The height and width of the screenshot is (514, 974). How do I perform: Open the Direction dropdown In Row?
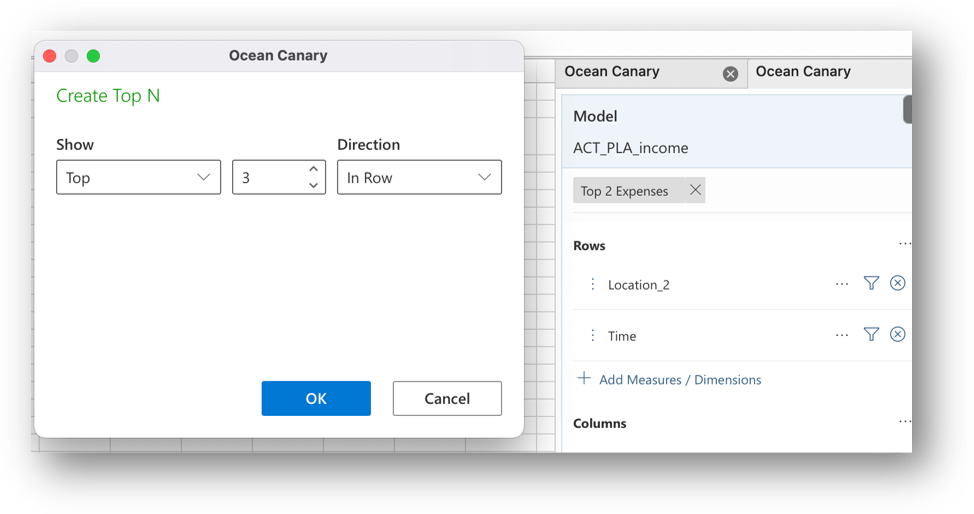[x=419, y=177]
